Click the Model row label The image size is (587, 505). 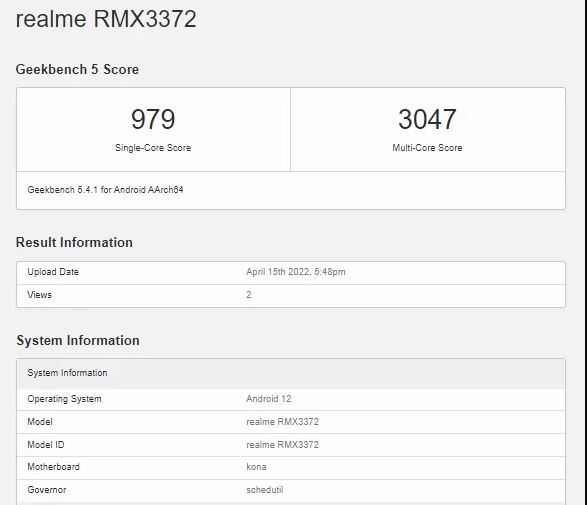[x=40, y=422]
